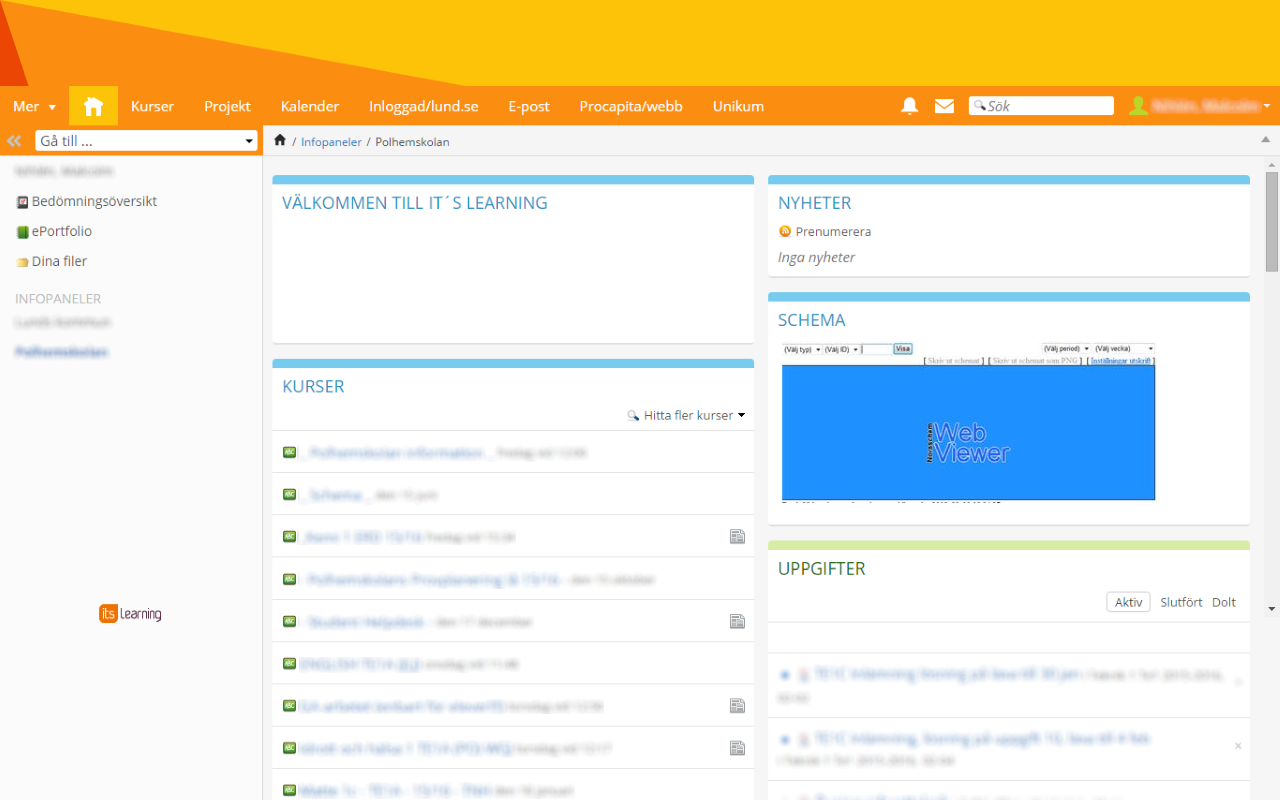1280x800 pixels.
Task: Open Dina filer in the sidebar
Action: pos(59,261)
